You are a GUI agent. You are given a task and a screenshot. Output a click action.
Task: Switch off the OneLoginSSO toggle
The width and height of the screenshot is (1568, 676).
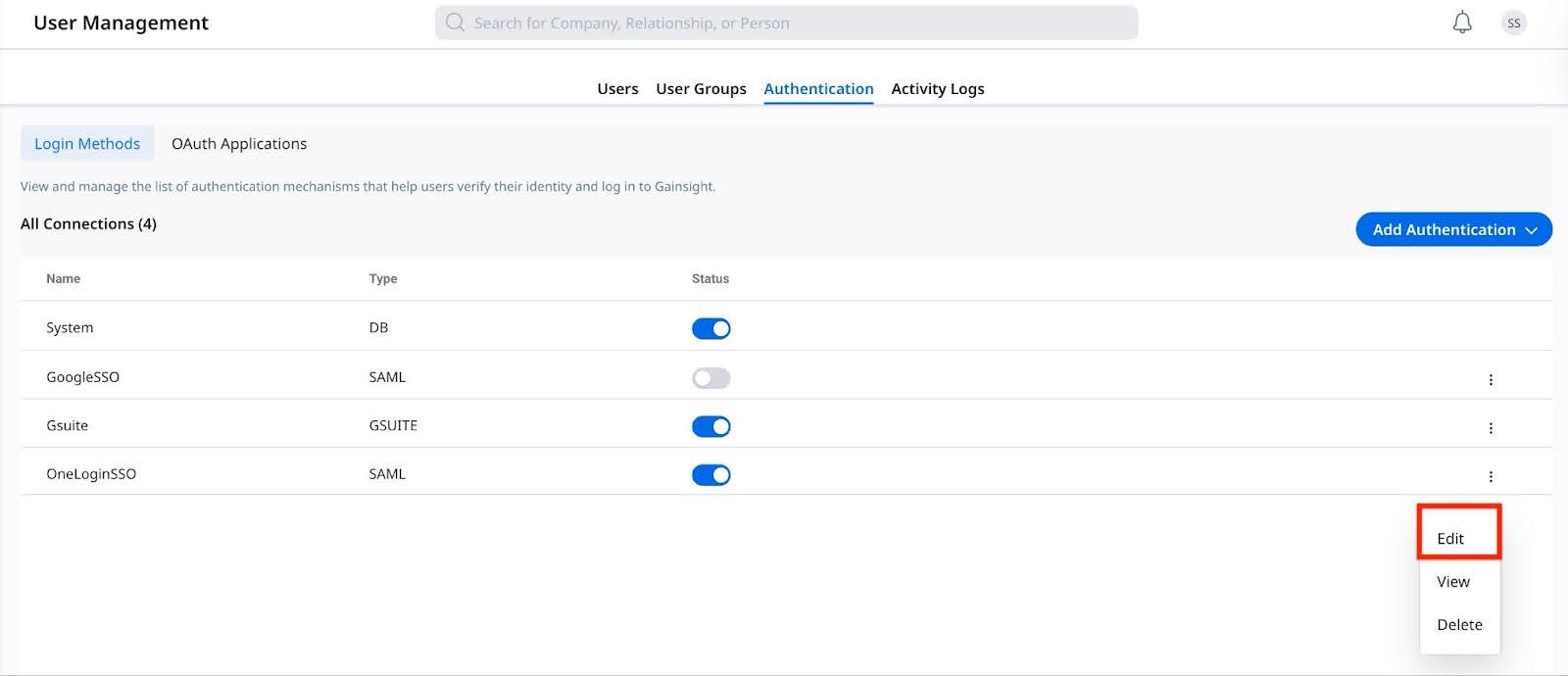(x=711, y=475)
